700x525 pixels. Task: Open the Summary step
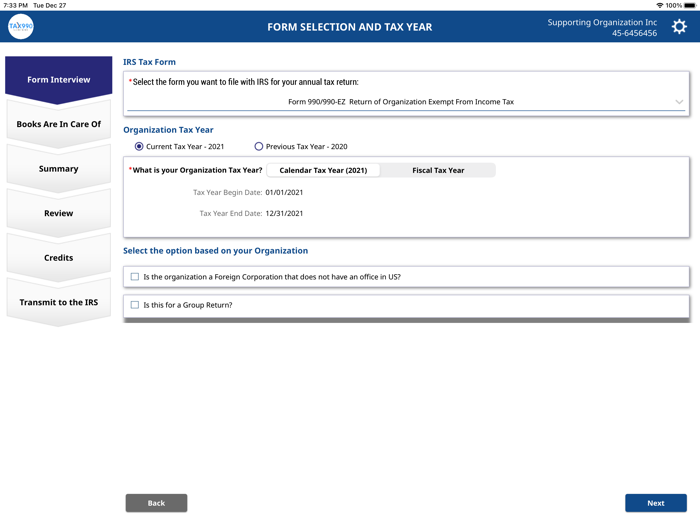pos(58,169)
